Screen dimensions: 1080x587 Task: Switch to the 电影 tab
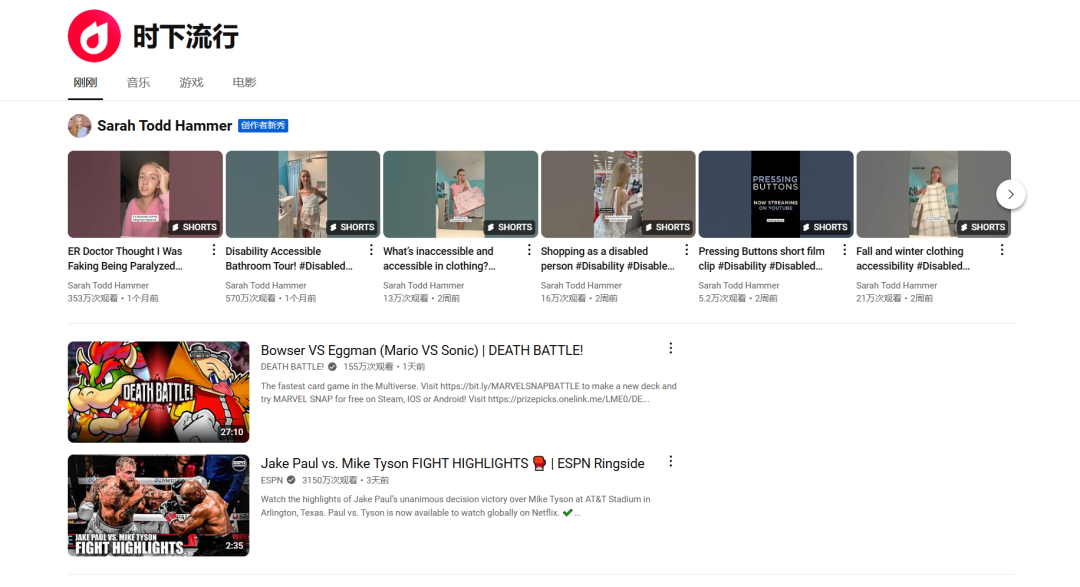click(244, 83)
